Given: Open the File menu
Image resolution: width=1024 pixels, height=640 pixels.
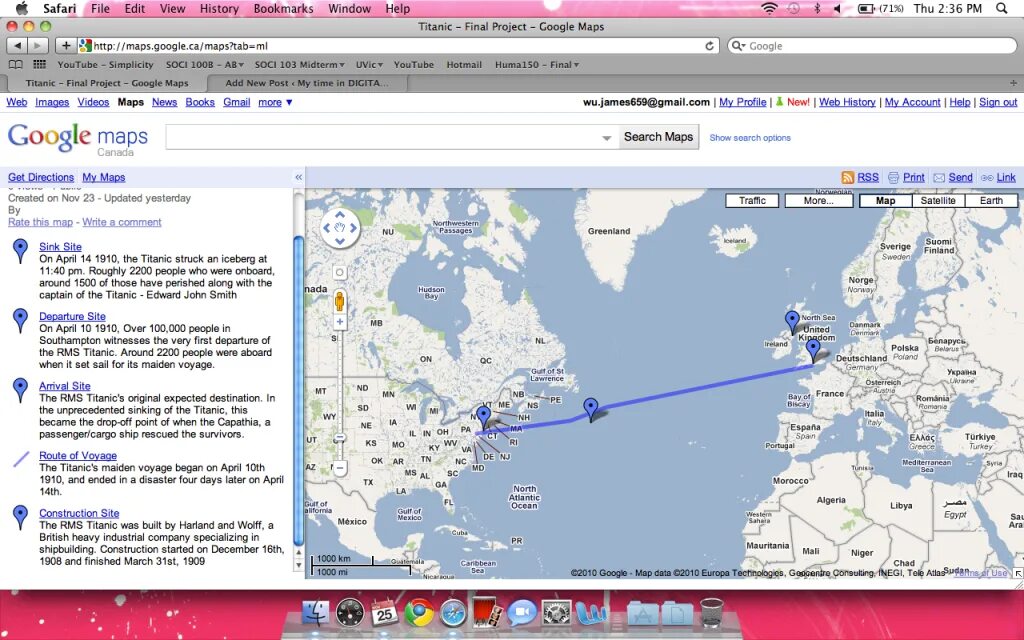Looking at the screenshot, I should (x=100, y=8).
